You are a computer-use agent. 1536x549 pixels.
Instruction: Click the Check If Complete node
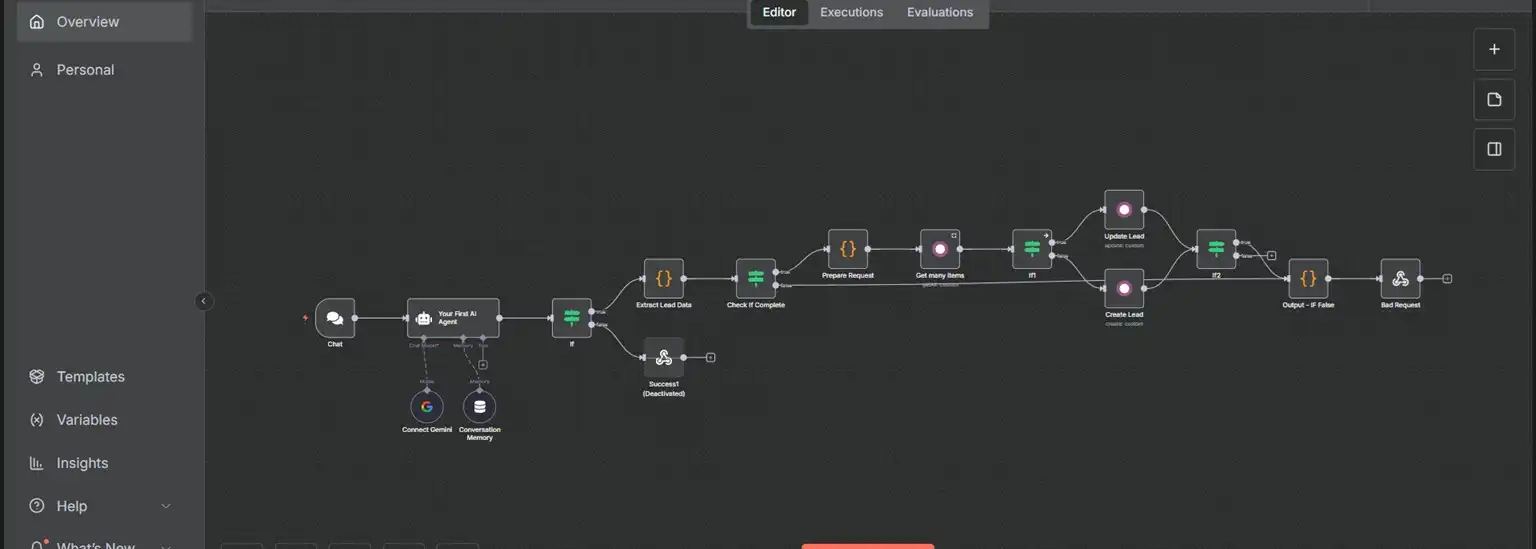[x=755, y=279]
